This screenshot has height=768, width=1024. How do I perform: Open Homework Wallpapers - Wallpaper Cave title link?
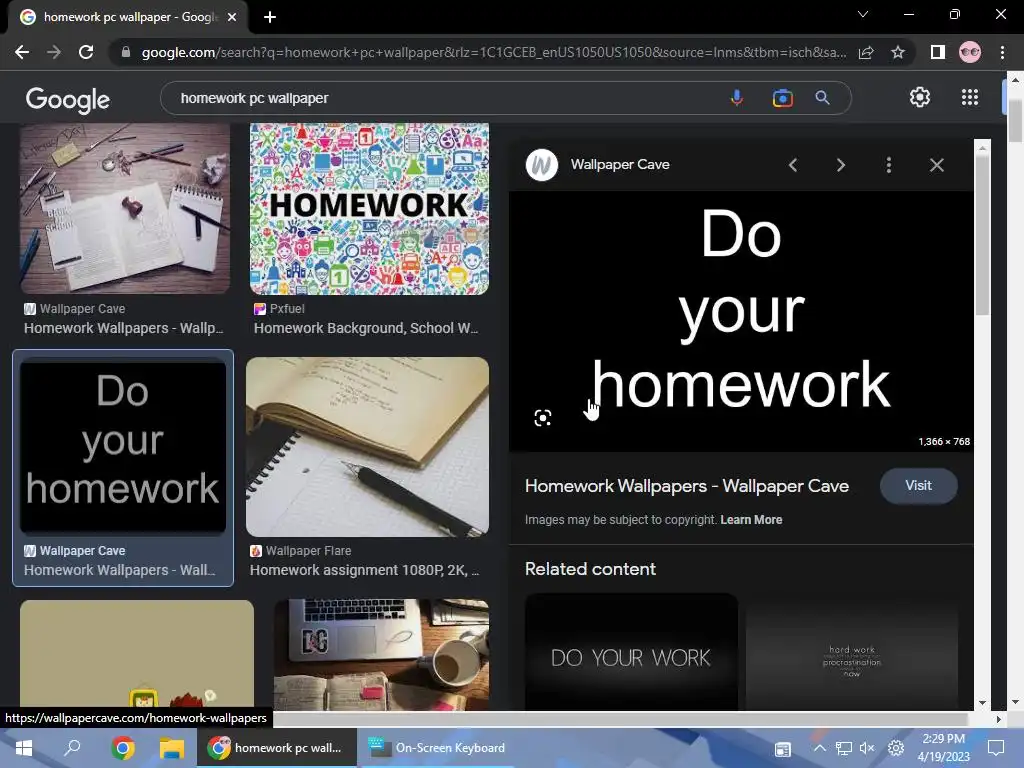(x=686, y=486)
